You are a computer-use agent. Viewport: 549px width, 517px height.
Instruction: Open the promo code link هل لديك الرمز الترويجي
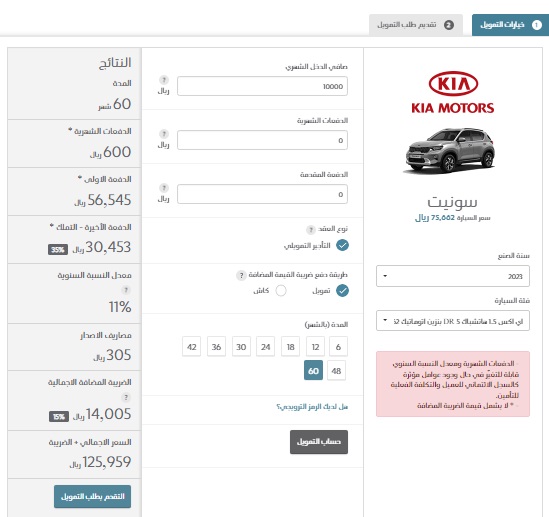pos(312,407)
